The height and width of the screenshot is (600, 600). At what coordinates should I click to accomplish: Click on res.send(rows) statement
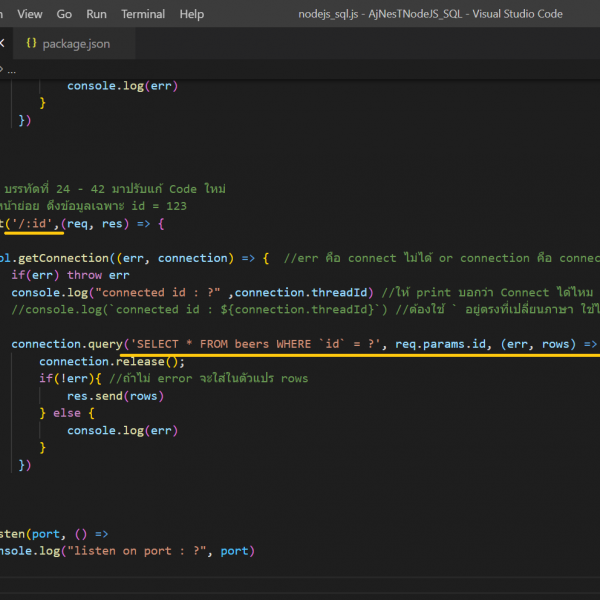click(x=115, y=395)
